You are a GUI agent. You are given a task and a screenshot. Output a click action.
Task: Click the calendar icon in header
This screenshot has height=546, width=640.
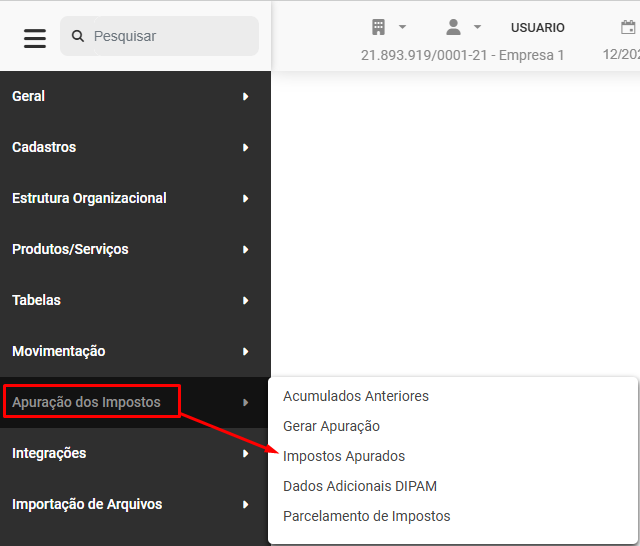point(628,27)
